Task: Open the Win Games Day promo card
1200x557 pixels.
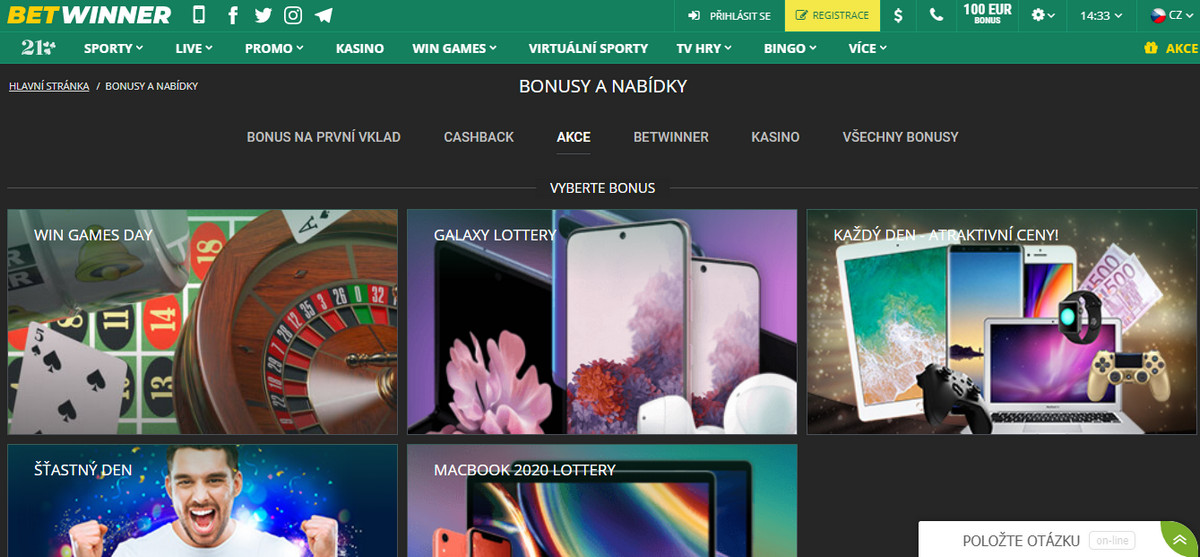Action: tap(202, 321)
